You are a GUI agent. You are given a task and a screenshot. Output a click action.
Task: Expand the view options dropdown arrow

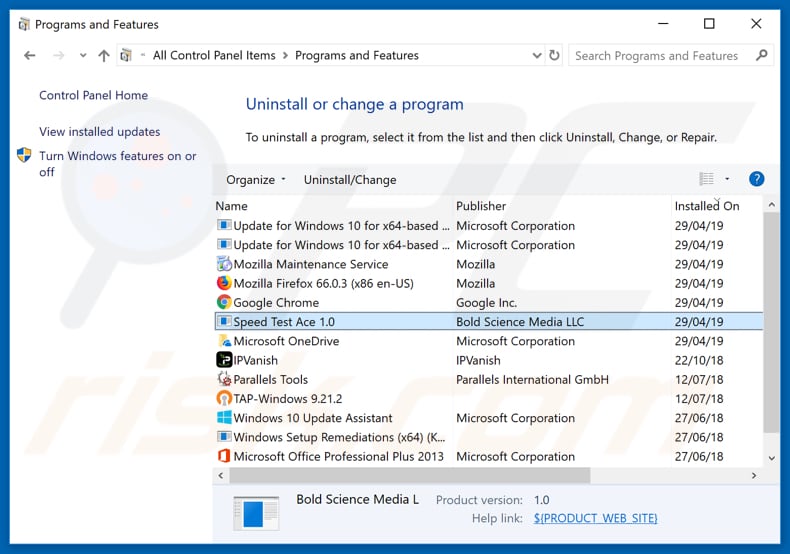(727, 179)
